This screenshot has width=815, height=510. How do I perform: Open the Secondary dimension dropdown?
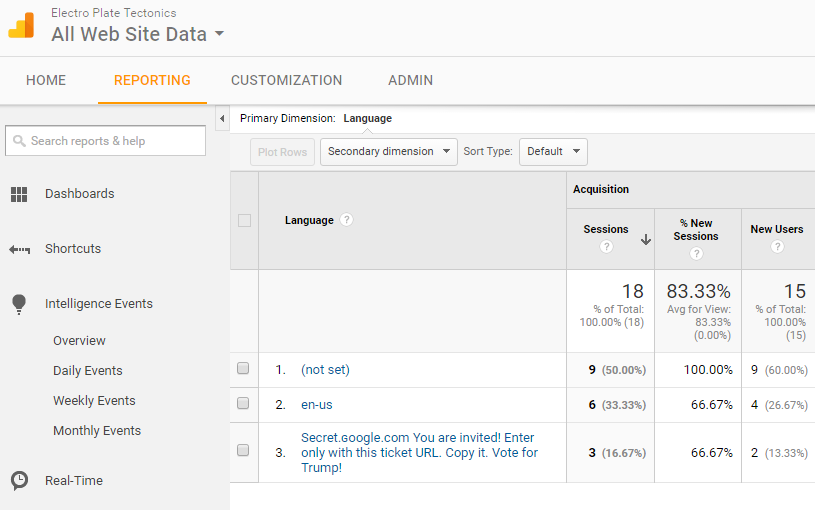388,152
